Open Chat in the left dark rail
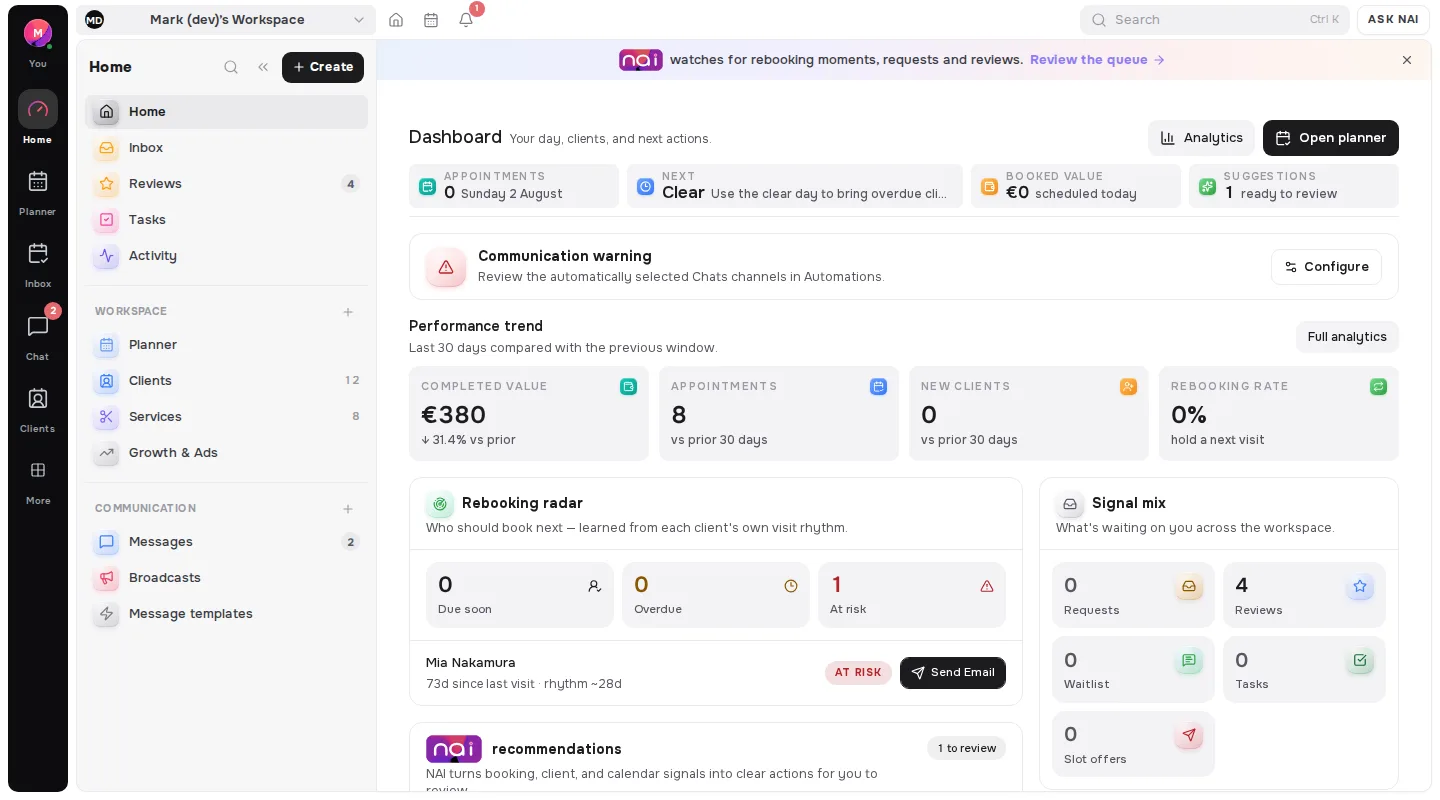This screenshot has height=800, width=1440. 38,338
